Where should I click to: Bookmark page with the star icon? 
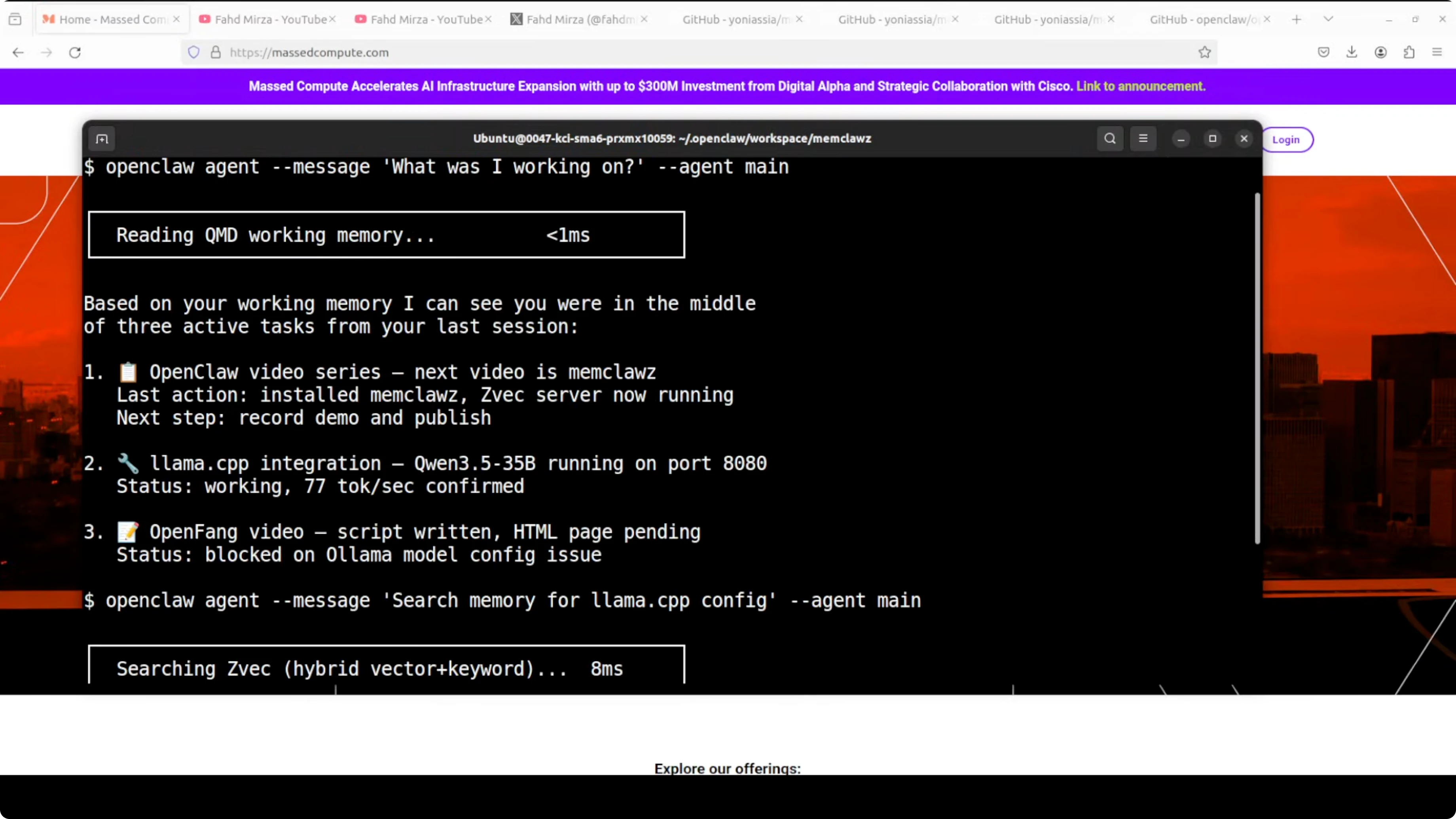pyautogui.click(x=1204, y=53)
